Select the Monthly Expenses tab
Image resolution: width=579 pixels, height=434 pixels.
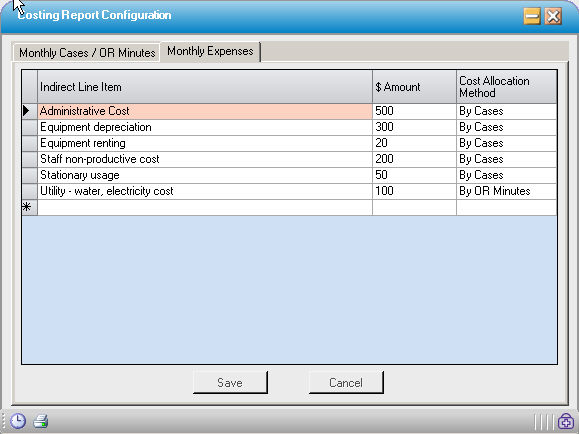pyautogui.click(x=210, y=51)
